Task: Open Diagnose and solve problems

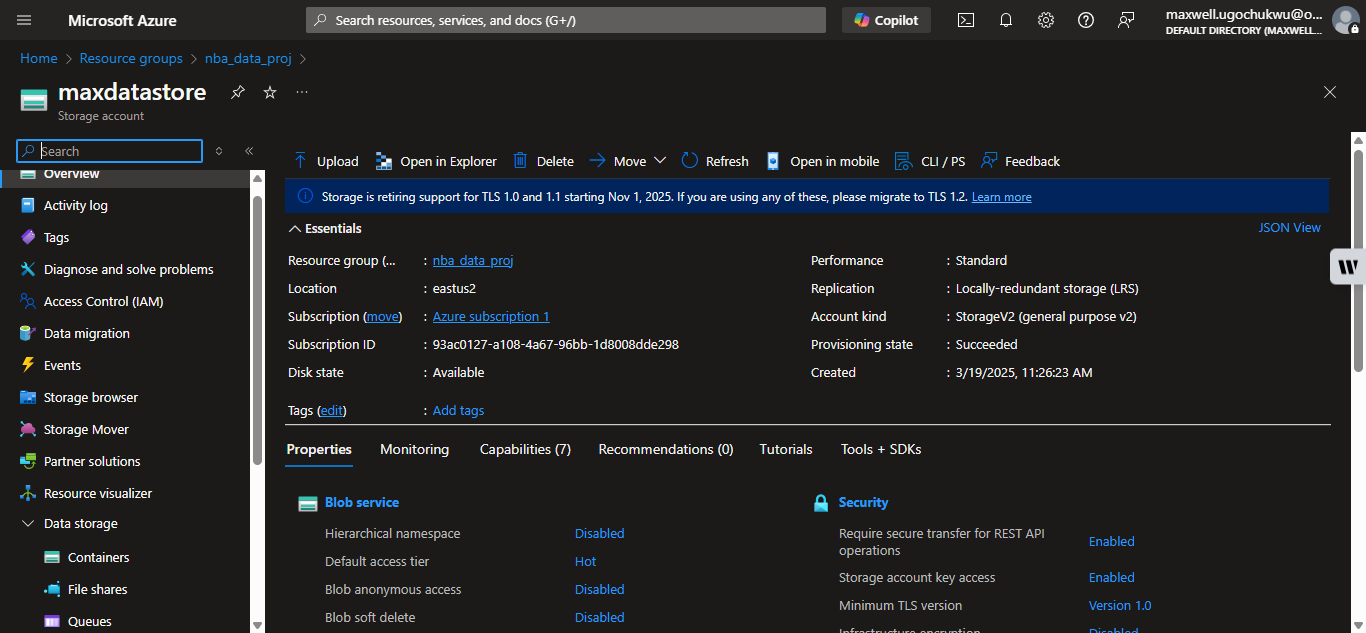Action: tap(128, 269)
